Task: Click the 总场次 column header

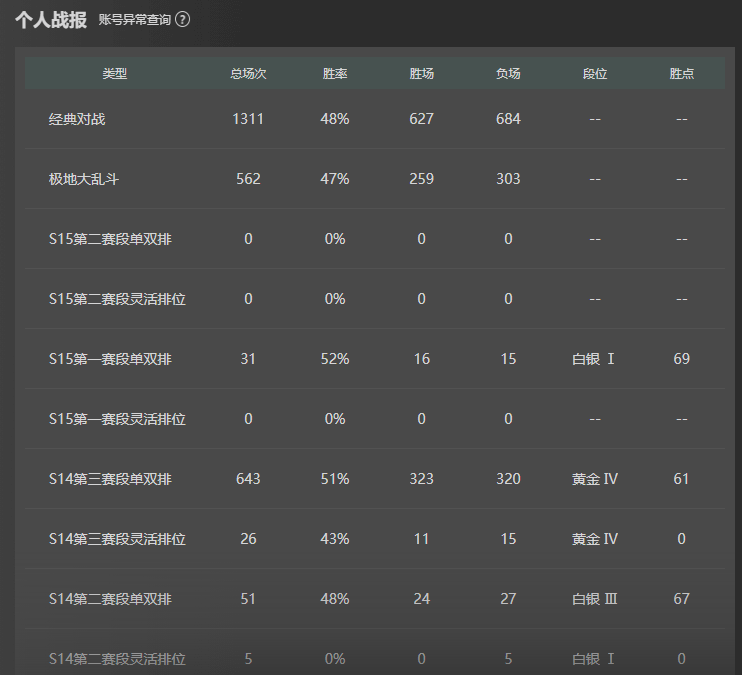Action: (248, 73)
